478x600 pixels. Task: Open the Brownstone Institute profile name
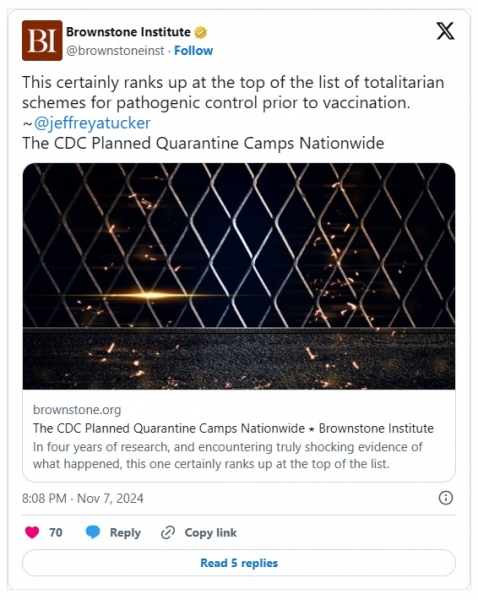(x=128, y=32)
